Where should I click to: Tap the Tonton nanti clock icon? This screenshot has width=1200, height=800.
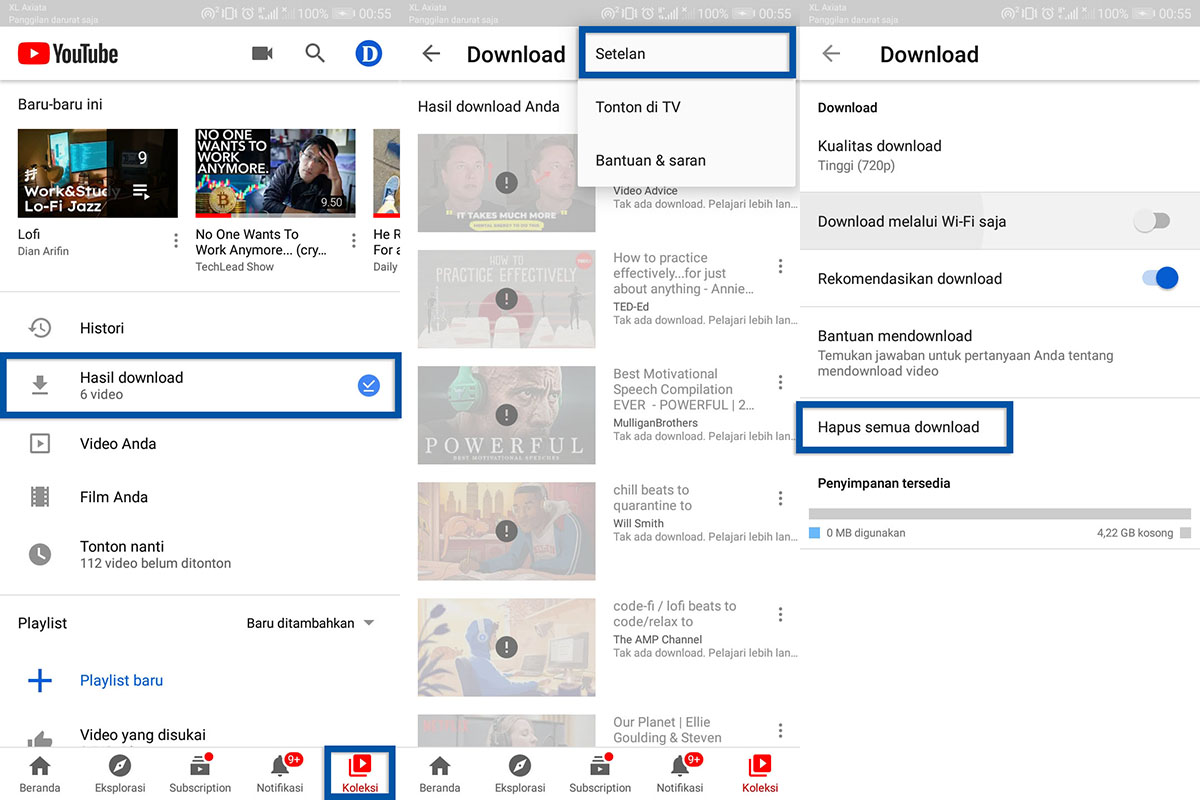tap(40, 554)
